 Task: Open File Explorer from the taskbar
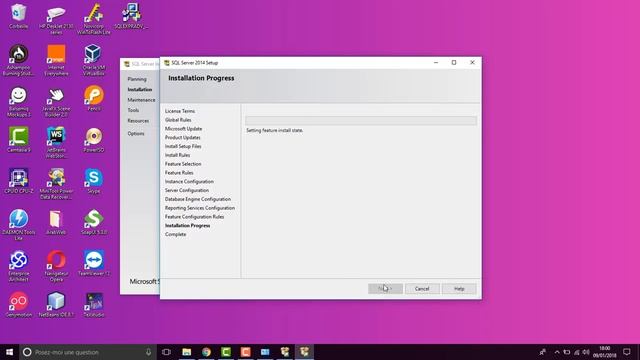coord(187,352)
